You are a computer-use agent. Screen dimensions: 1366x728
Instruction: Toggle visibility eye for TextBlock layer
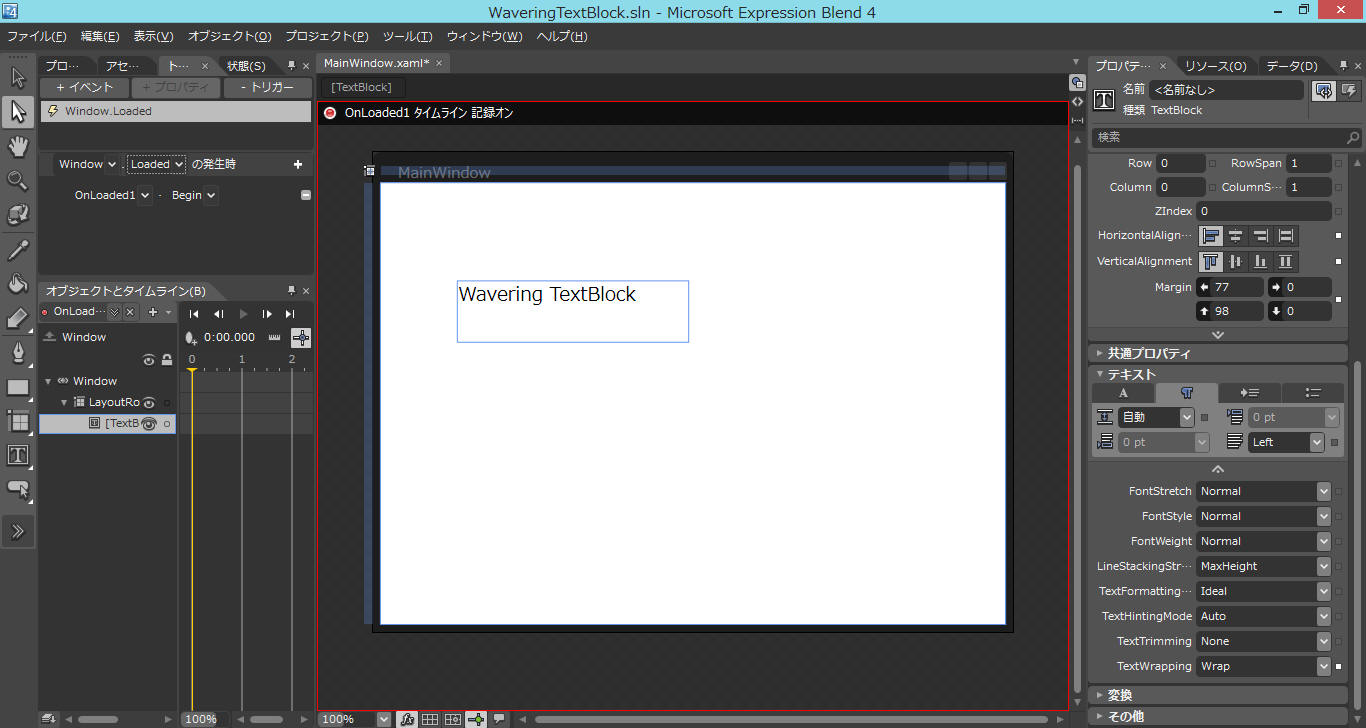[x=148, y=424]
